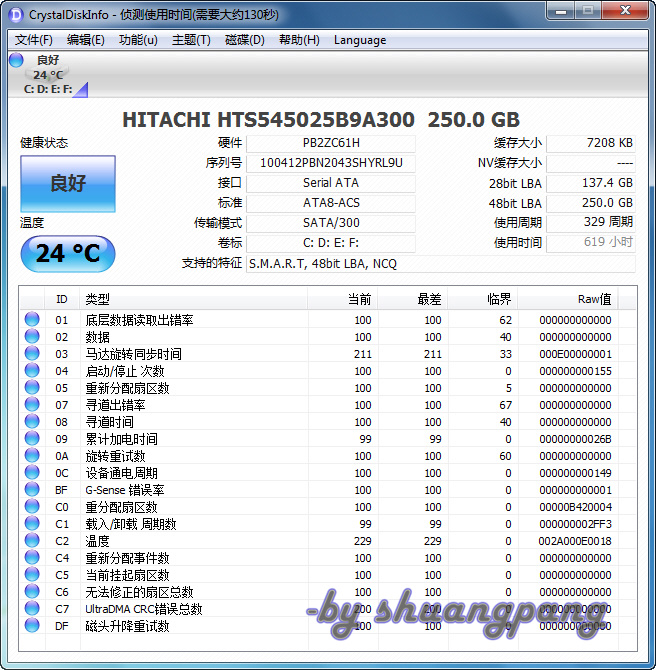Viewport: 656px width, 670px height.
Task: Click the 24 °C temperature button
Action: coord(68,253)
